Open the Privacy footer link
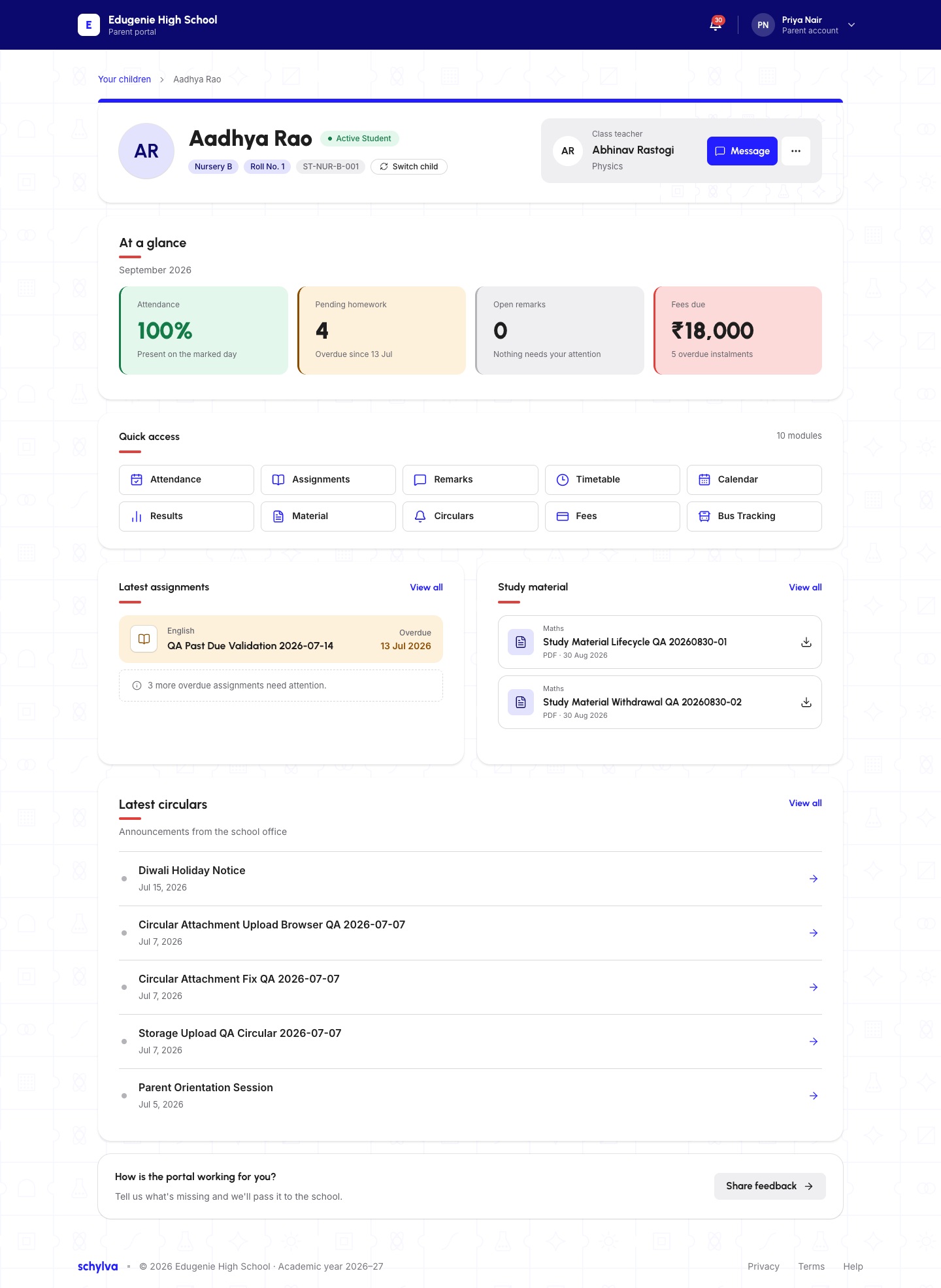The width and height of the screenshot is (941, 1288). click(763, 1267)
